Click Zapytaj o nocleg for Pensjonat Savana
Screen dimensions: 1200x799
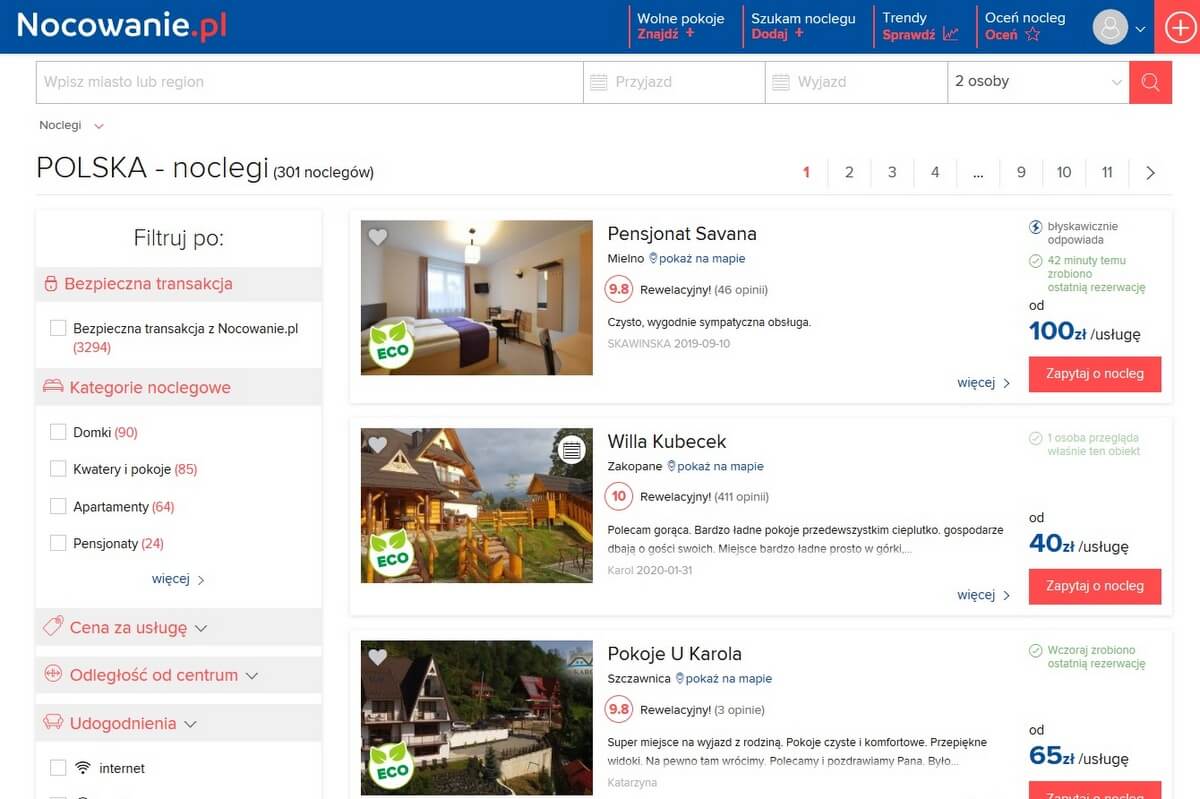point(1094,373)
